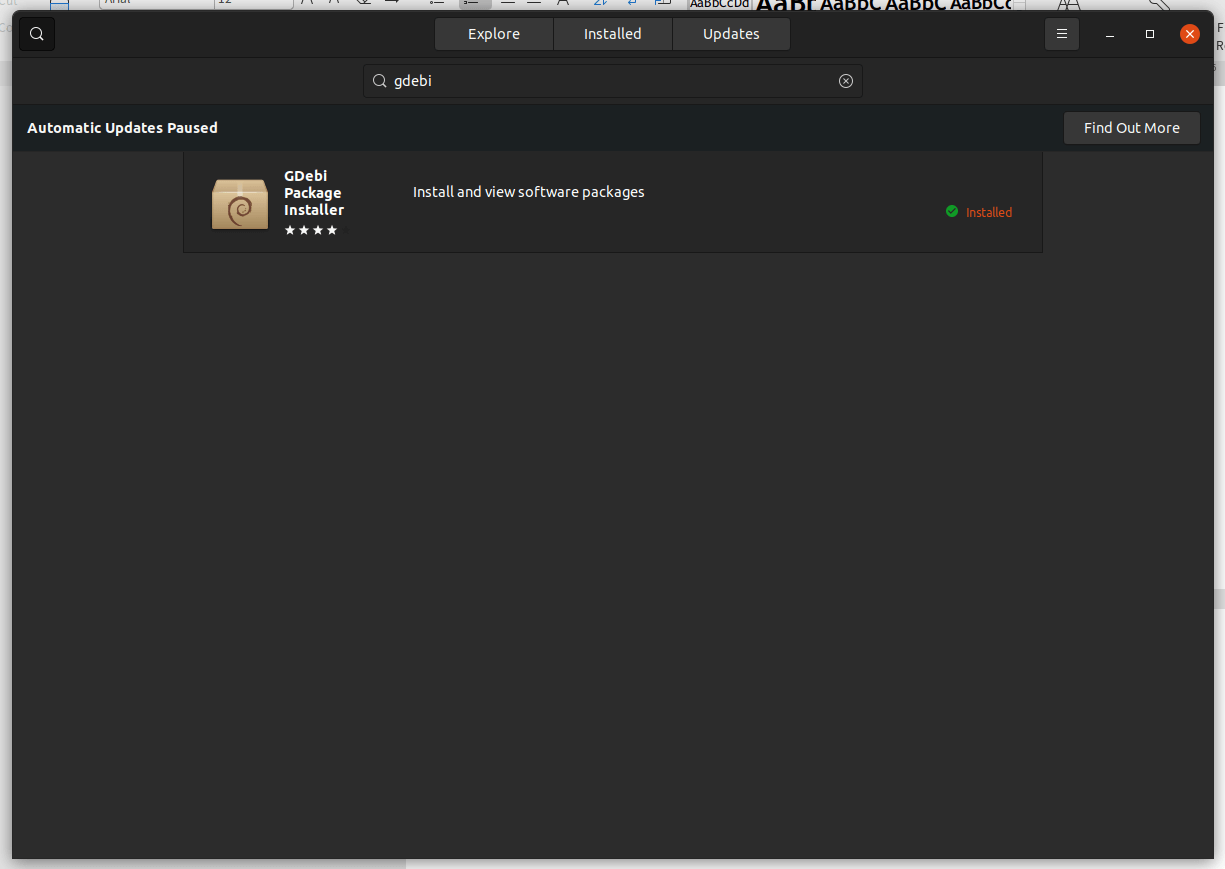Open the GDebi Package Installer title

(314, 193)
